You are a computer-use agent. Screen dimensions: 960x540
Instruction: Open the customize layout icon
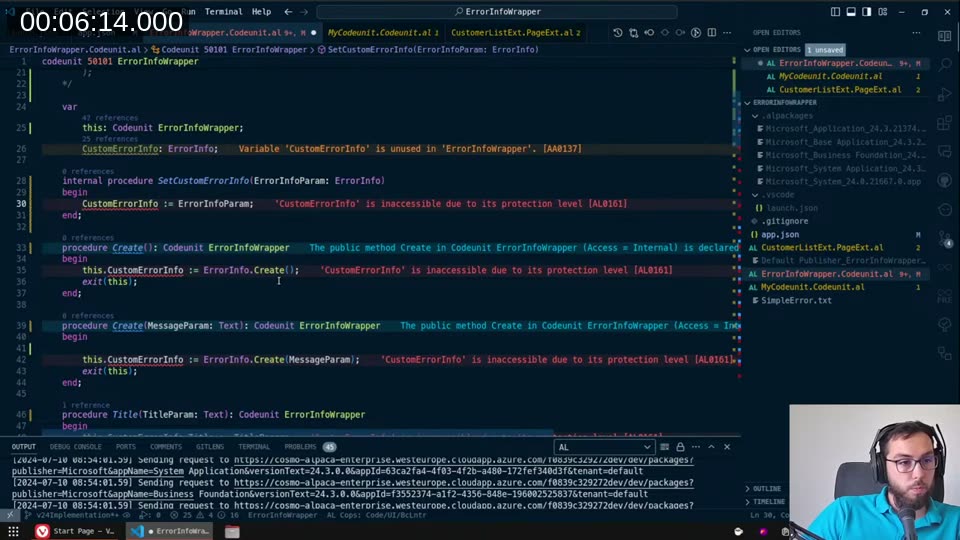click(x=883, y=12)
